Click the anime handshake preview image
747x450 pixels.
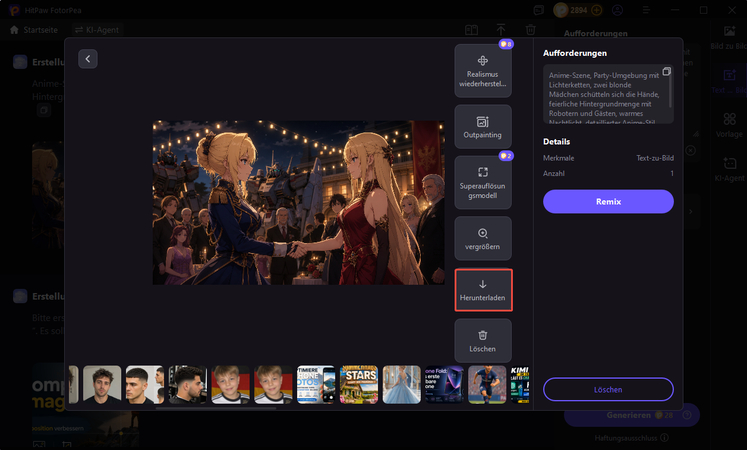click(x=298, y=202)
